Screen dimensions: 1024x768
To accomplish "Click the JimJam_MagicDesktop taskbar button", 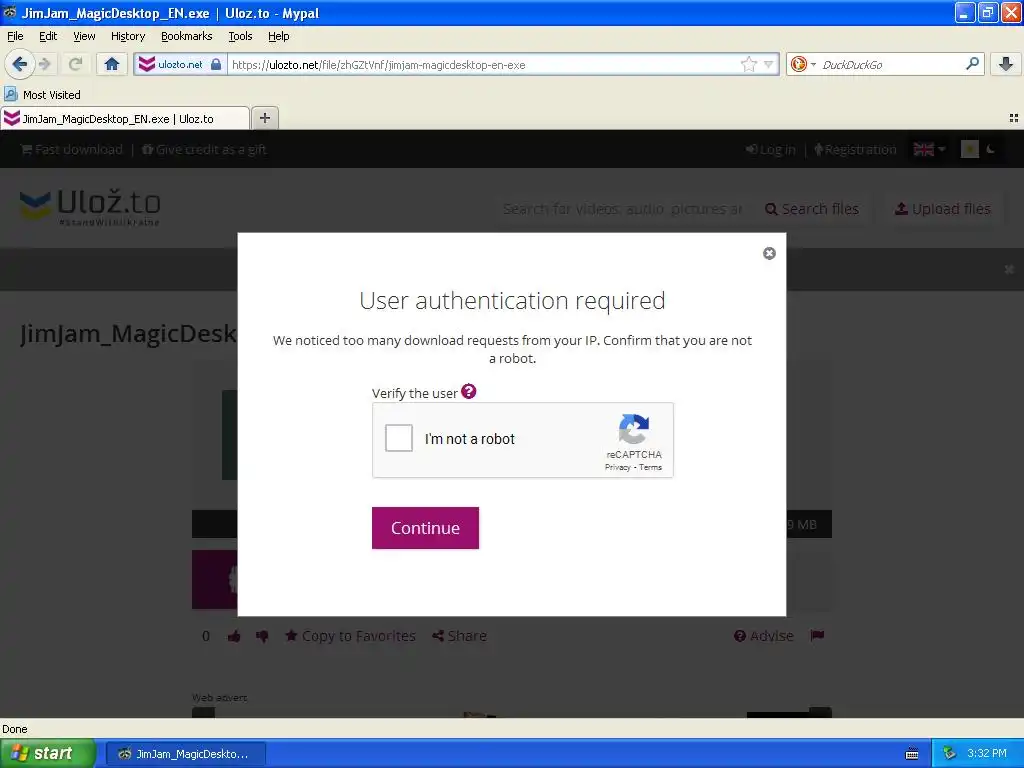I will pyautogui.click(x=185, y=754).
